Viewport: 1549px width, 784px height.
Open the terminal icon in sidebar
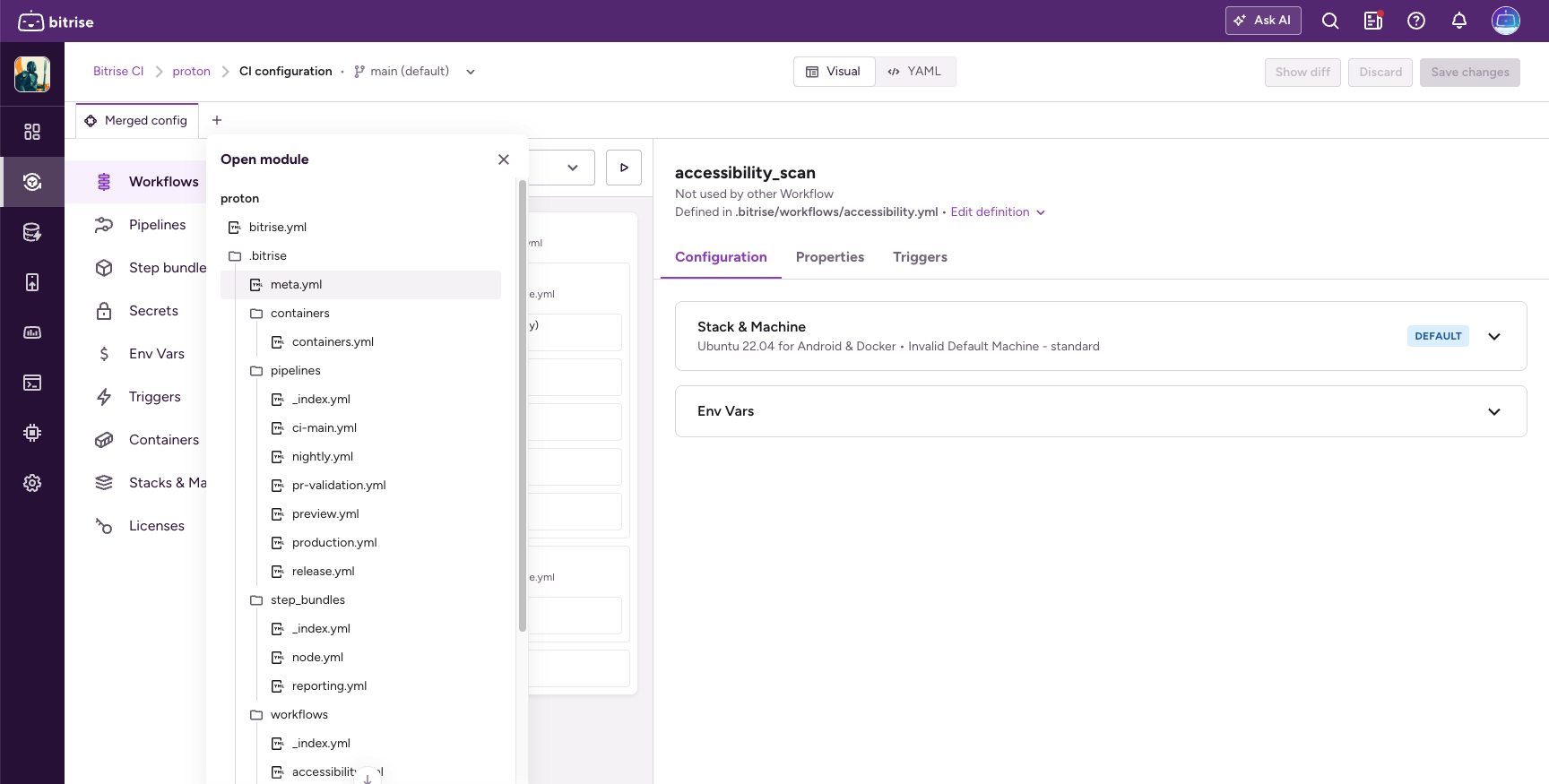pyautogui.click(x=32, y=383)
